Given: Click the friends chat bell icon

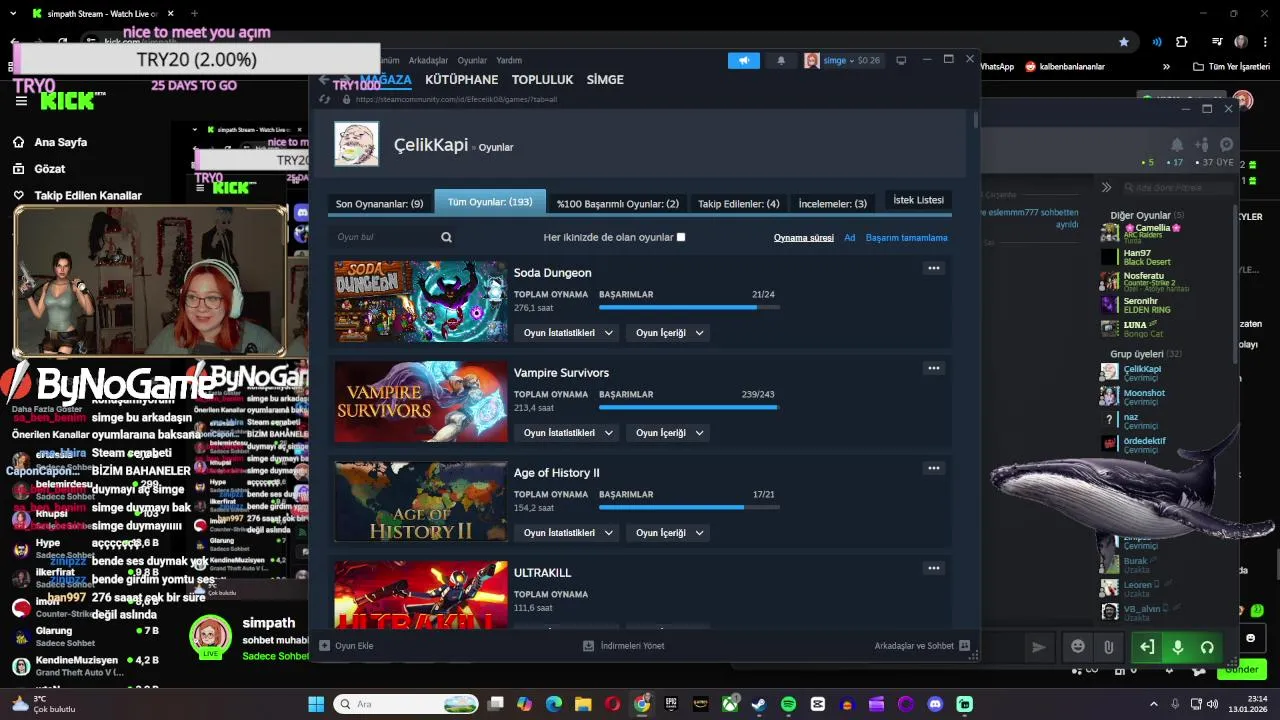Looking at the screenshot, I should pos(1177,145).
